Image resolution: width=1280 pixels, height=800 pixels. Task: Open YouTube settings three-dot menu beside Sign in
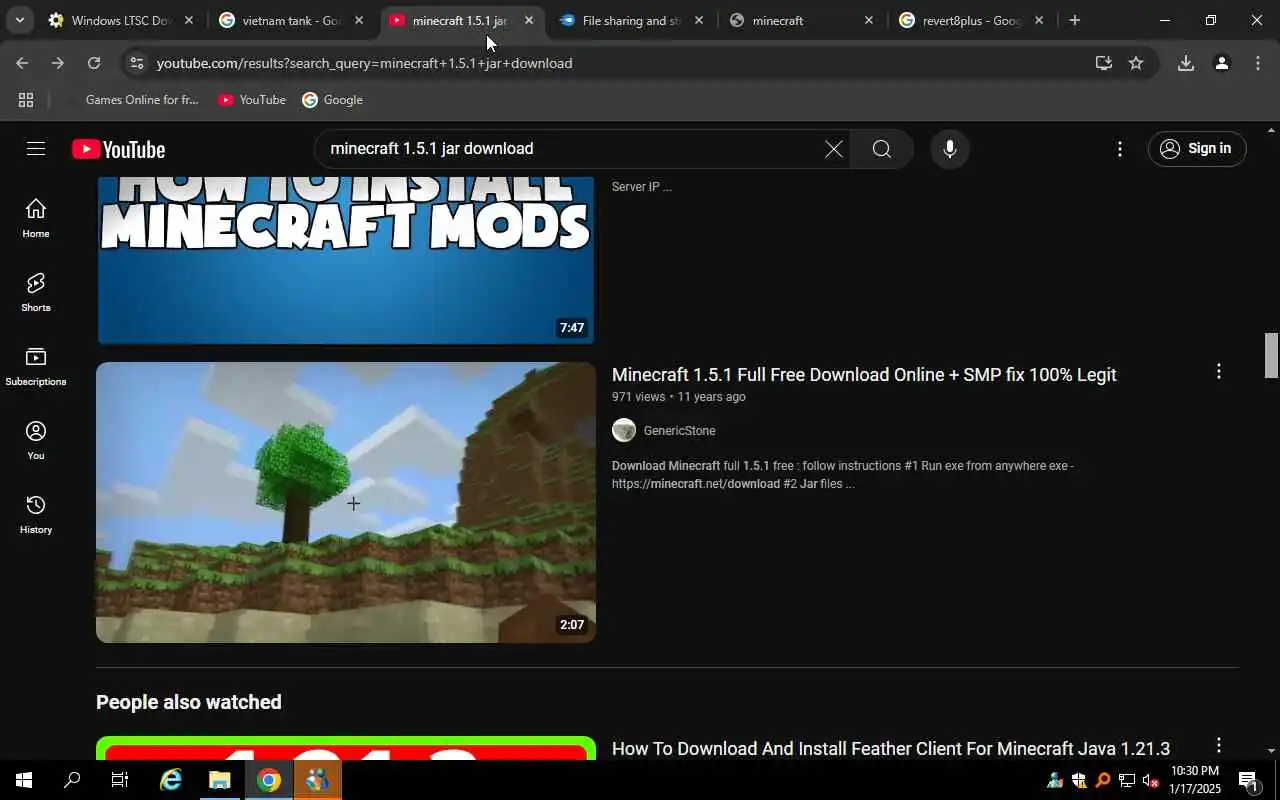1119,149
